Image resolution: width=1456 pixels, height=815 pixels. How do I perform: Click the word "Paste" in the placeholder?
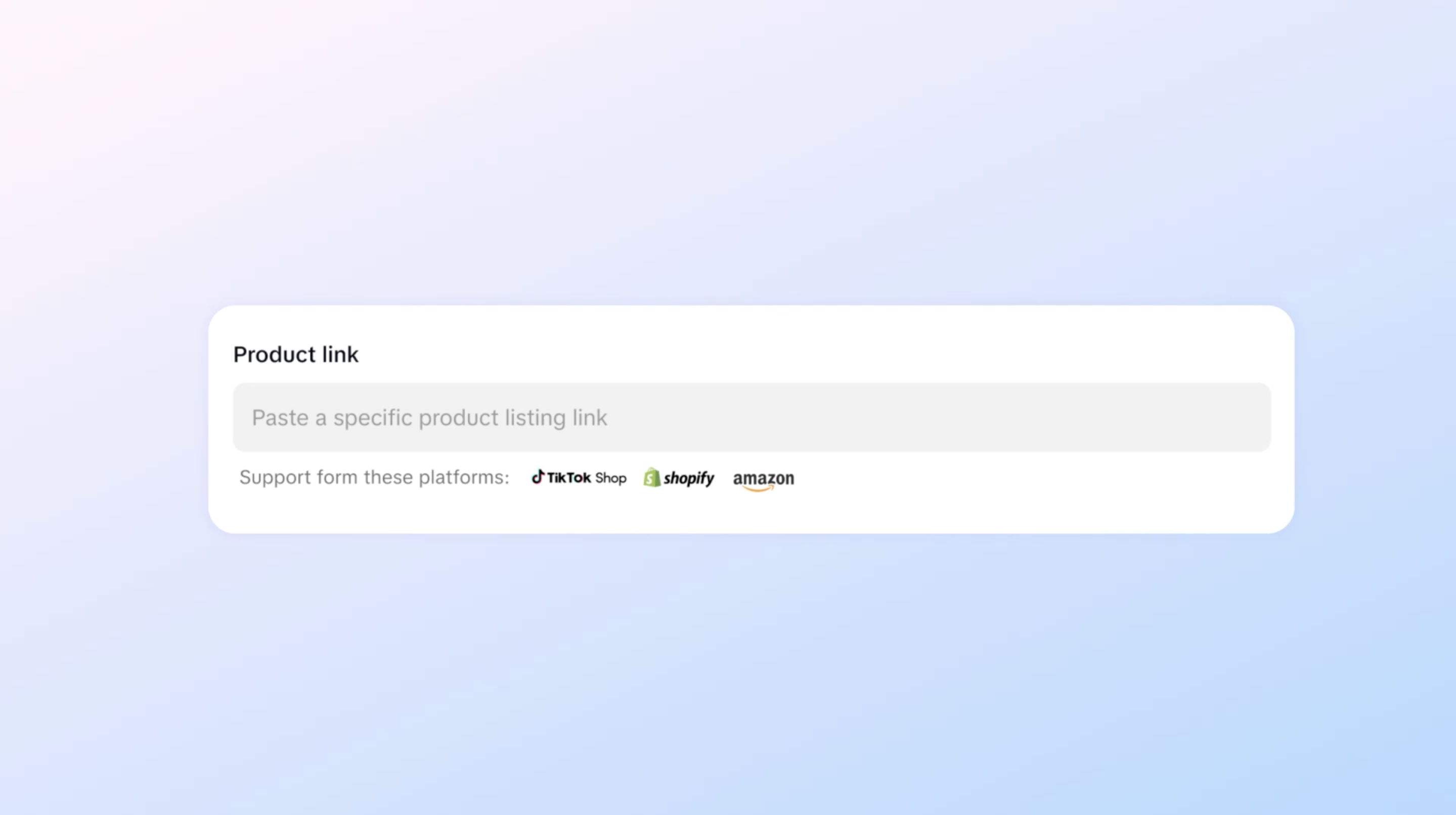(280, 418)
